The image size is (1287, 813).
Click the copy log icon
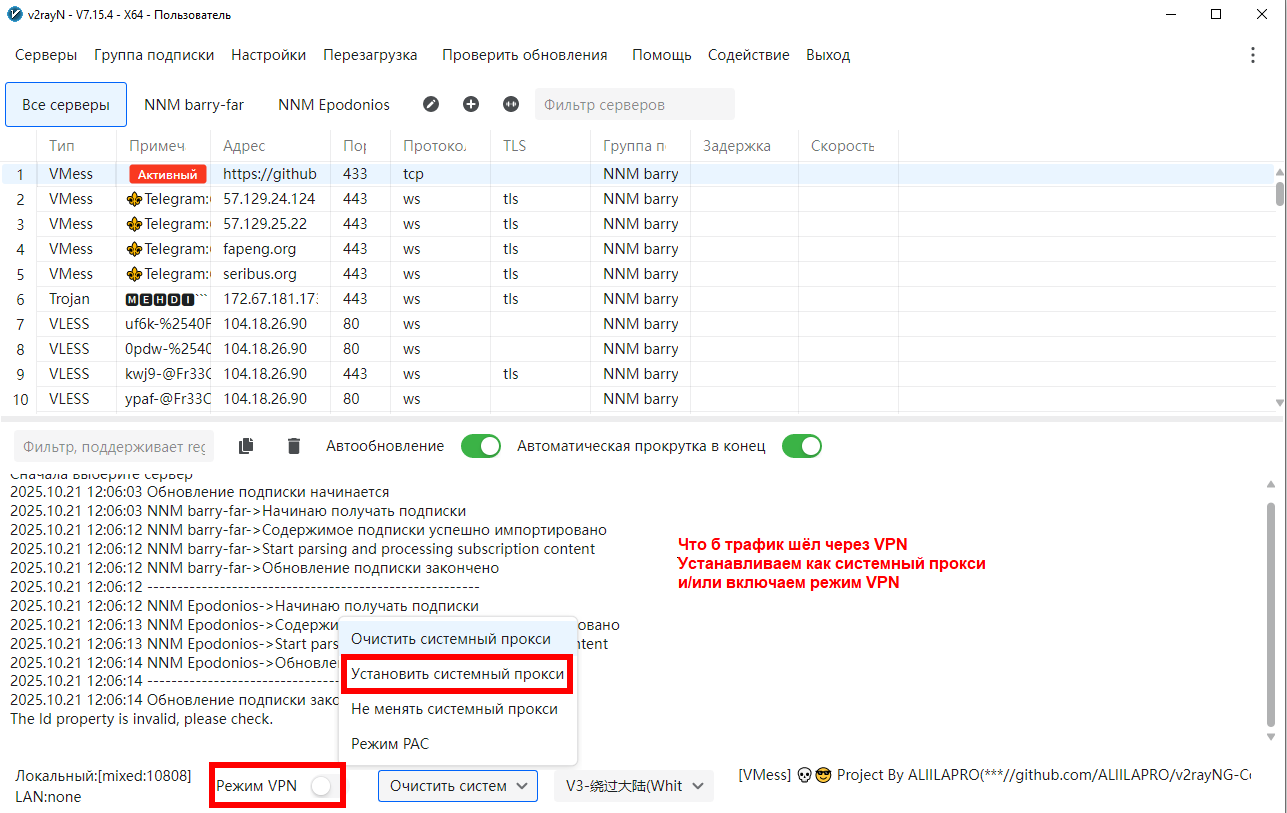(x=246, y=446)
